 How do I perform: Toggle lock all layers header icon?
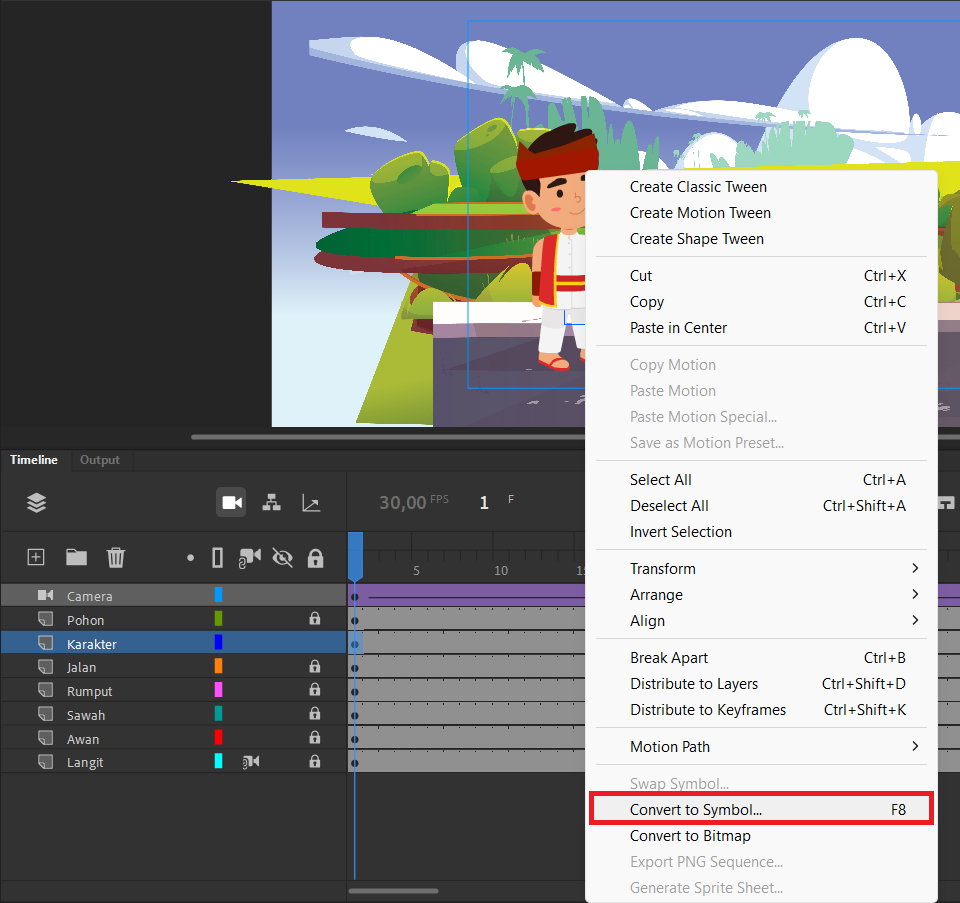point(315,558)
